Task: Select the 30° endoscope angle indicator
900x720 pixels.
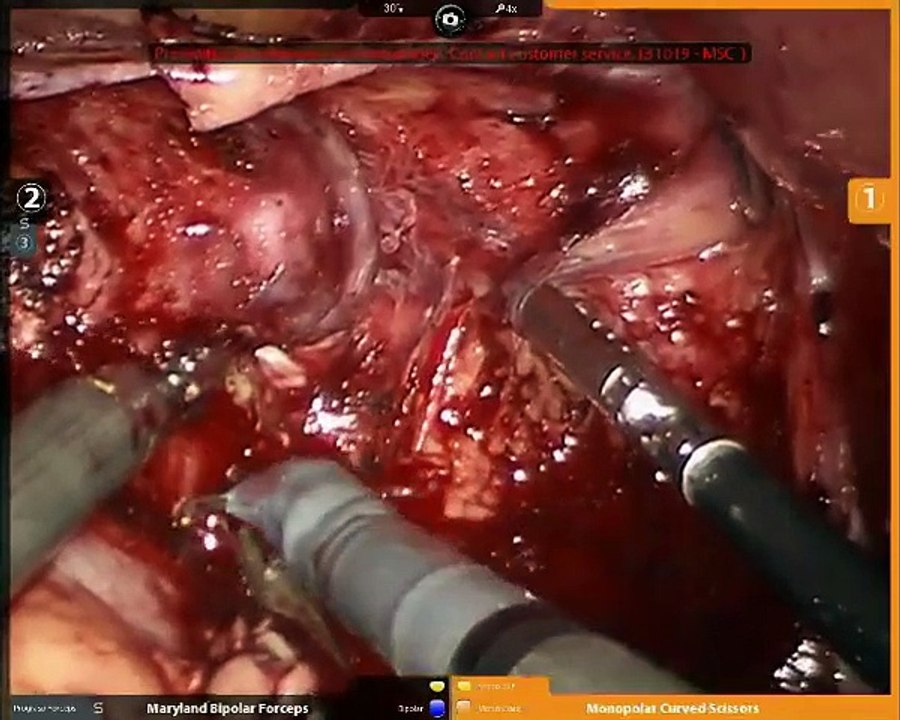Action: coord(393,8)
